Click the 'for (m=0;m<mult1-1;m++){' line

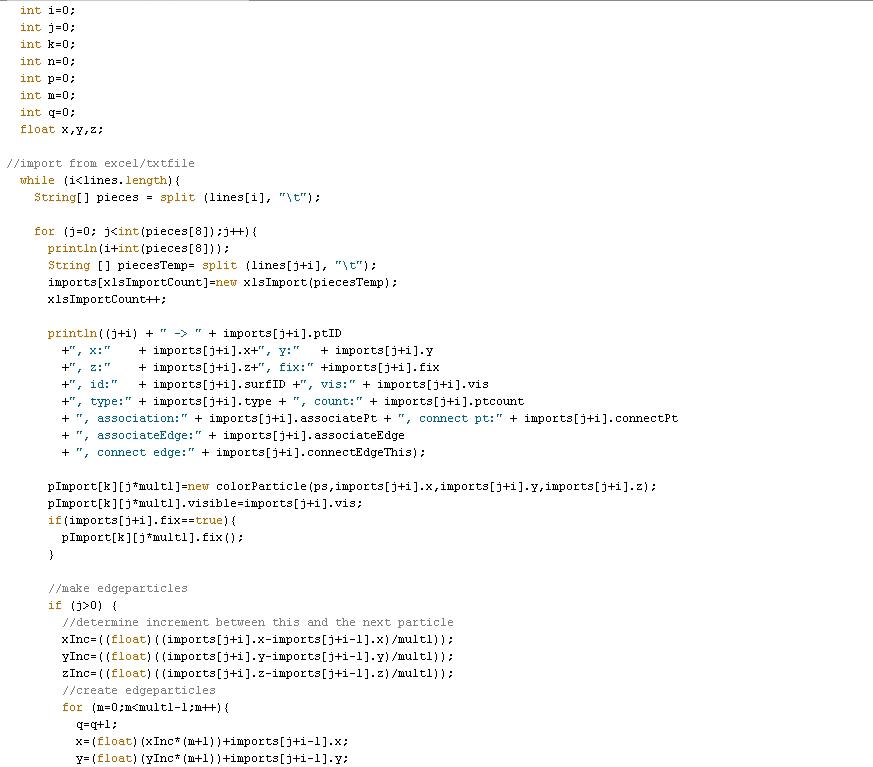pyautogui.click(x=145, y=707)
